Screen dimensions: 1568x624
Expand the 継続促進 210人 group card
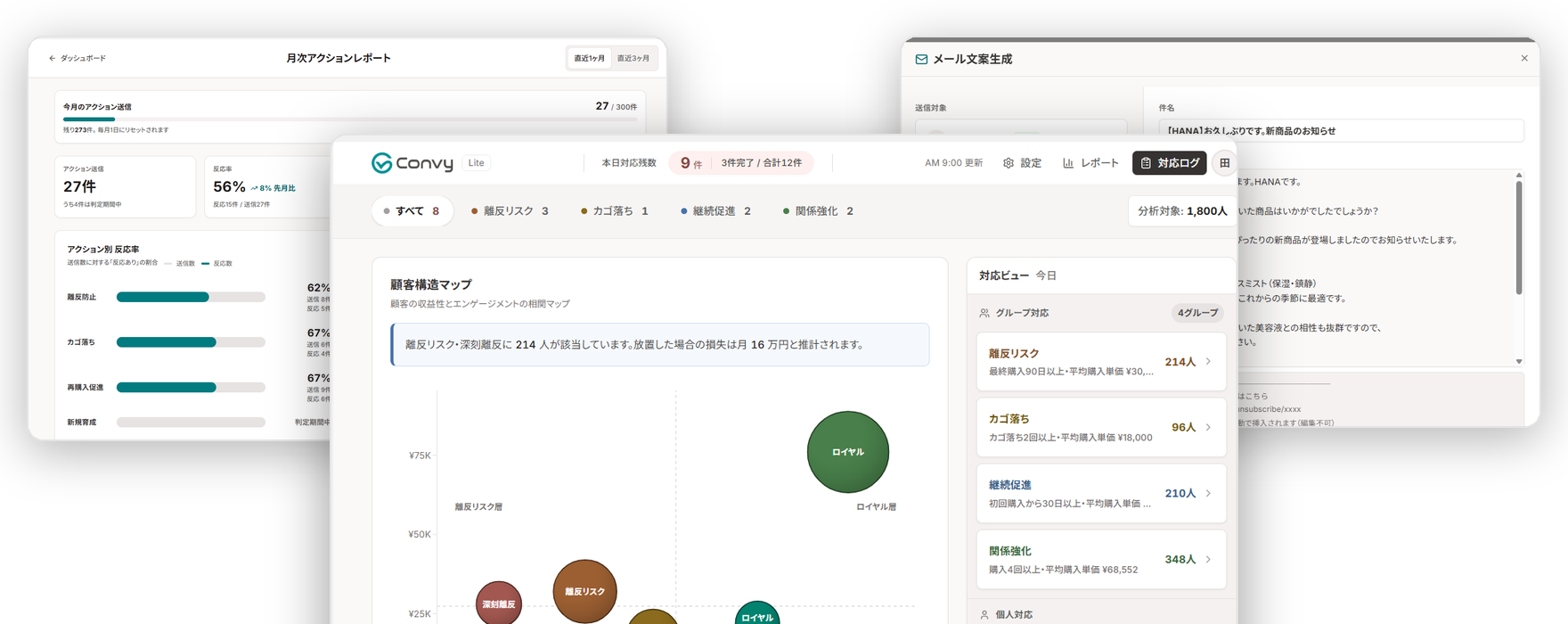[x=1101, y=494]
